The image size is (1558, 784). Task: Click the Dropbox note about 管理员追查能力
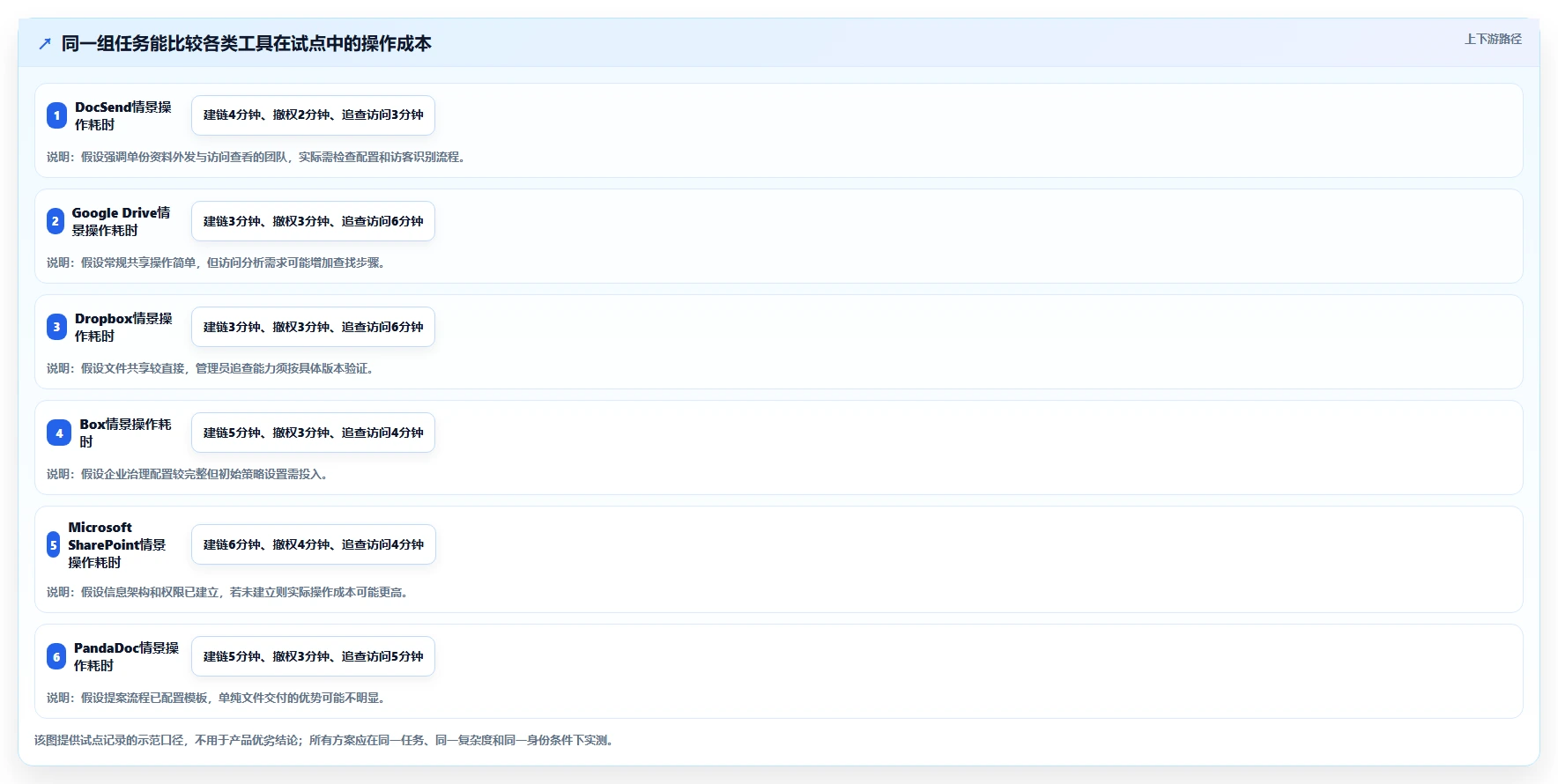coord(211,368)
